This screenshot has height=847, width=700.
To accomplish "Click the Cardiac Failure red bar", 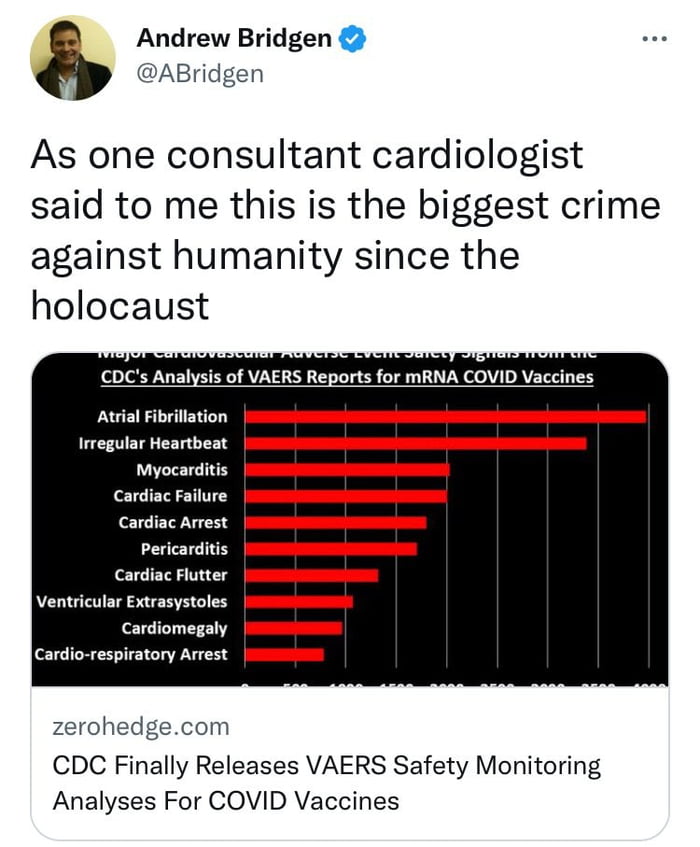I will pos(346,496).
